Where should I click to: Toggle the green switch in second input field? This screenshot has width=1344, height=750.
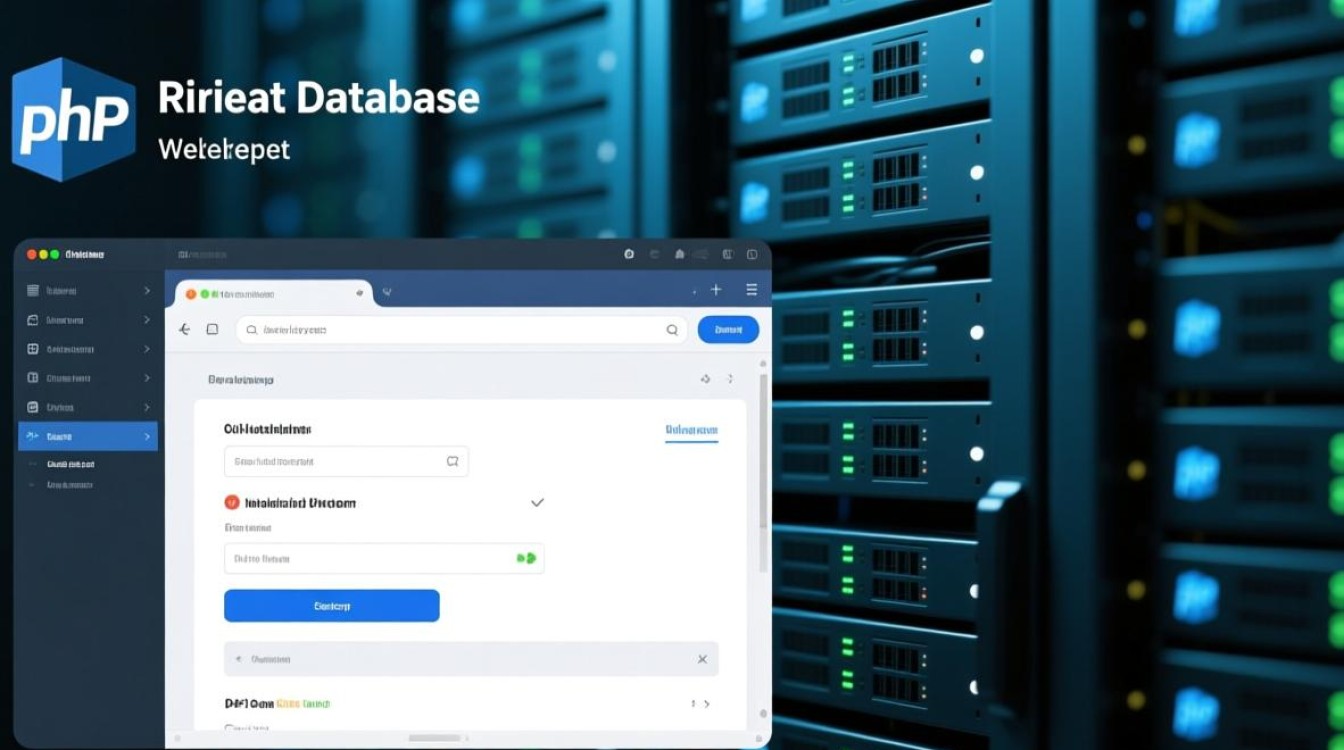[526, 558]
